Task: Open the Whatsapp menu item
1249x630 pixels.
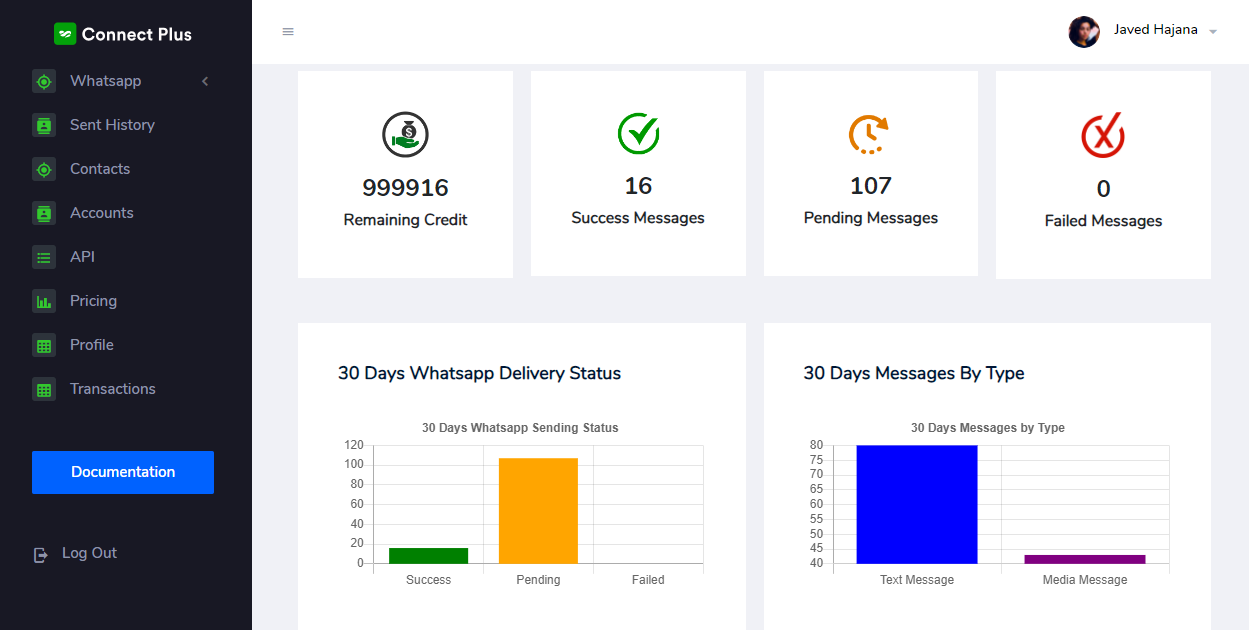Action: [x=105, y=81]
